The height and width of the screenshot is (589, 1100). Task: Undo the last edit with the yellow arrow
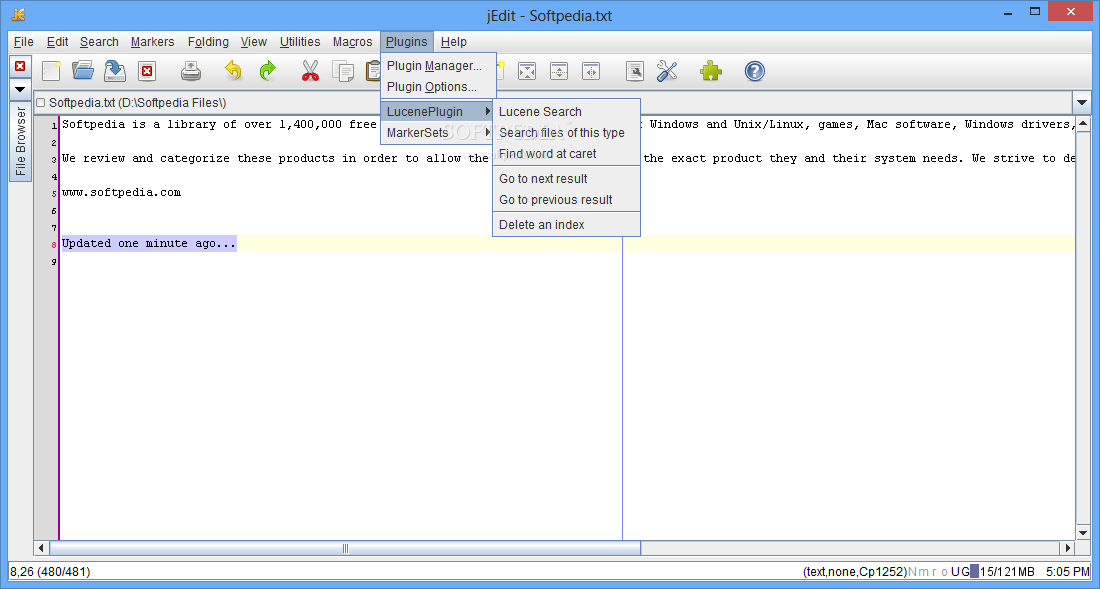coord(234,71)
